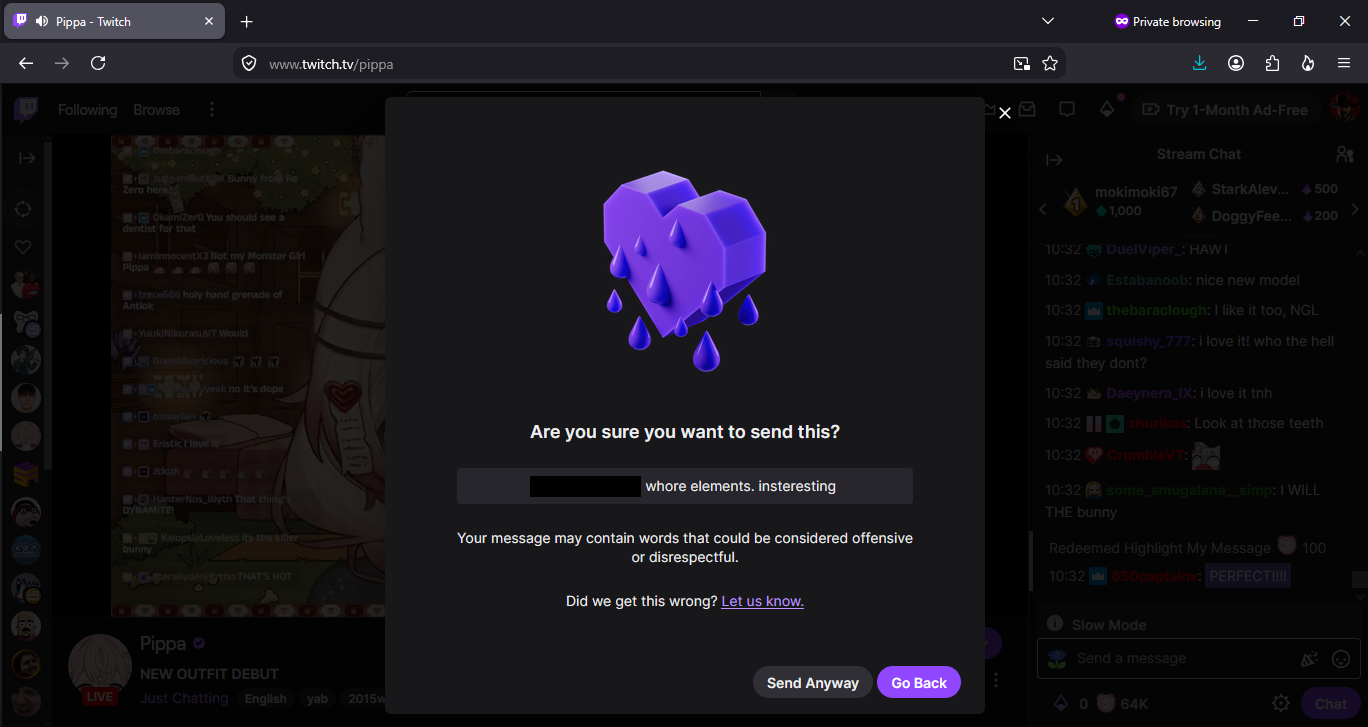
Task: Open the browser extensions menu
Action: (1272, 63)
